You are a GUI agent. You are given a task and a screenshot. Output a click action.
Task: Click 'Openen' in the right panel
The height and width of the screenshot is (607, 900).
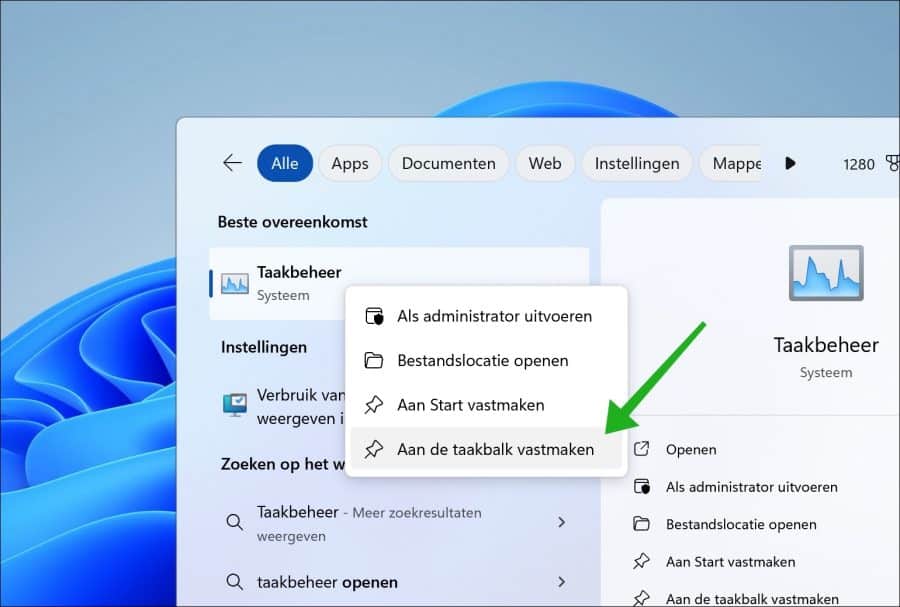(690, 449)
